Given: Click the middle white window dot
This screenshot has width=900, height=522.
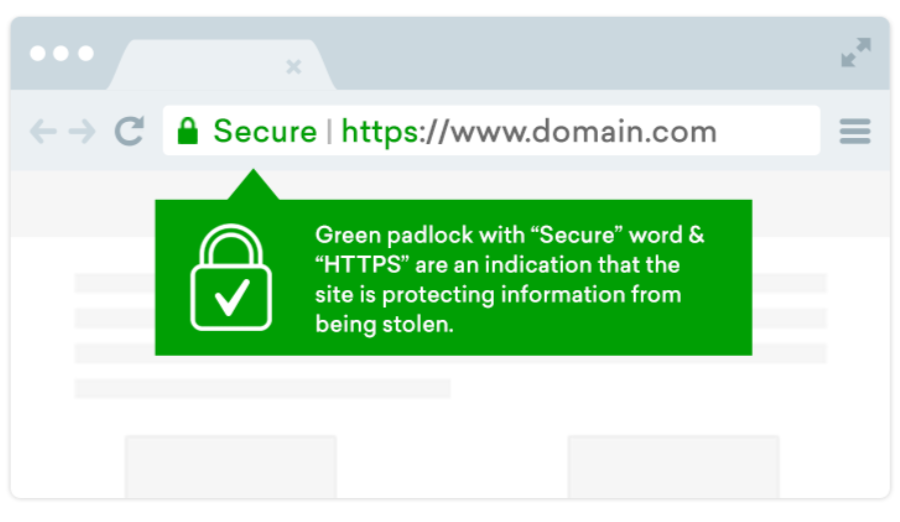Looking at the screenshot, I should coord(62,53).
